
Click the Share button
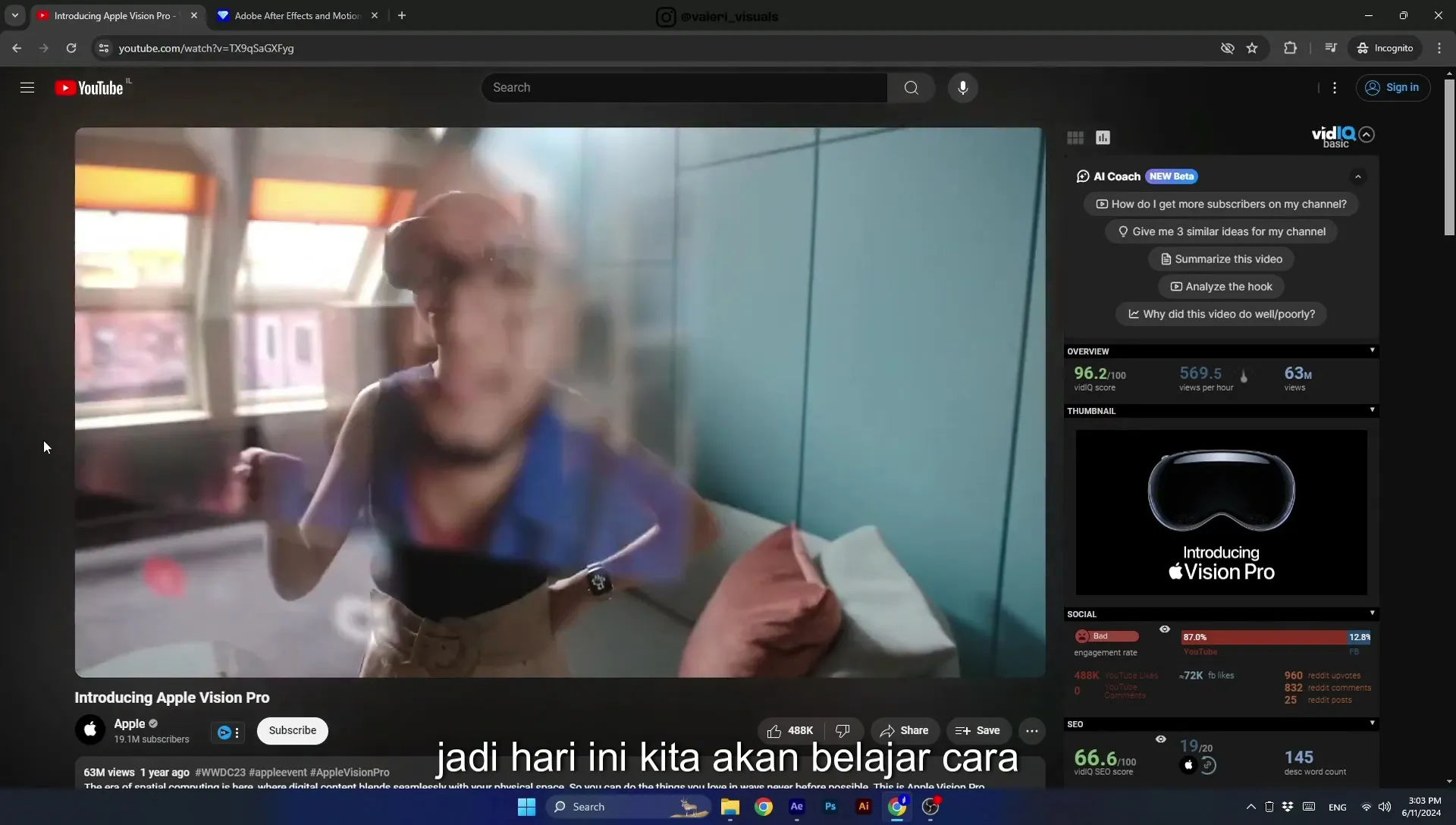tap(904, 731)
